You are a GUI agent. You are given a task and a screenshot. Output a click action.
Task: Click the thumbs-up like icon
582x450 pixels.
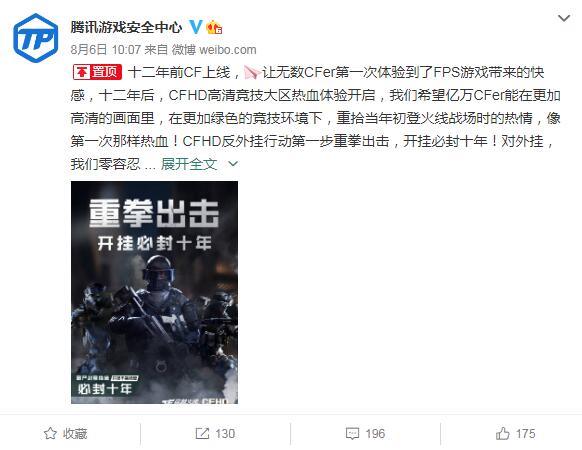(x=503, y=433)
